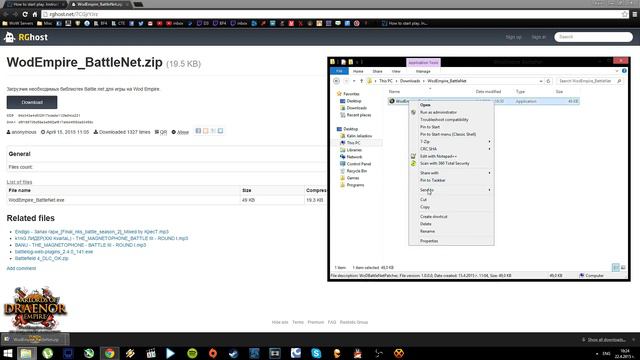The width and height of the screenshot is (640, 360).
Task: Switch to the Explorer View tab
Action: pos(396,71)
